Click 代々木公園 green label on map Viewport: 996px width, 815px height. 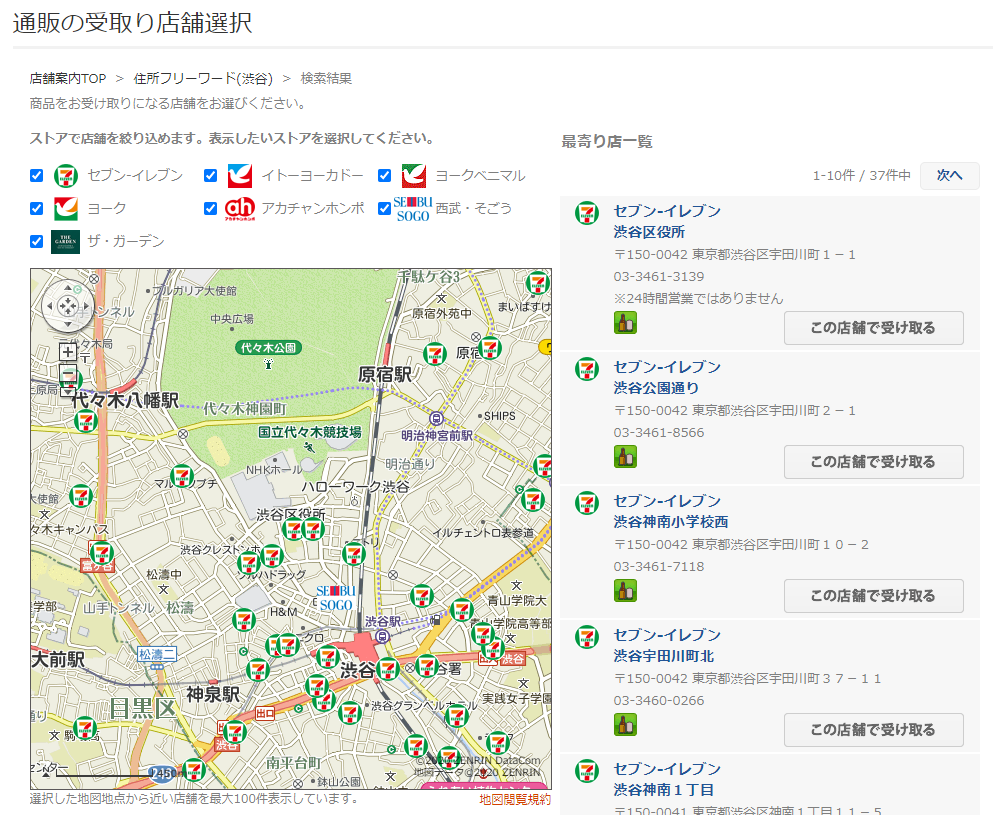pyautogui.click(x=268, y=347)
